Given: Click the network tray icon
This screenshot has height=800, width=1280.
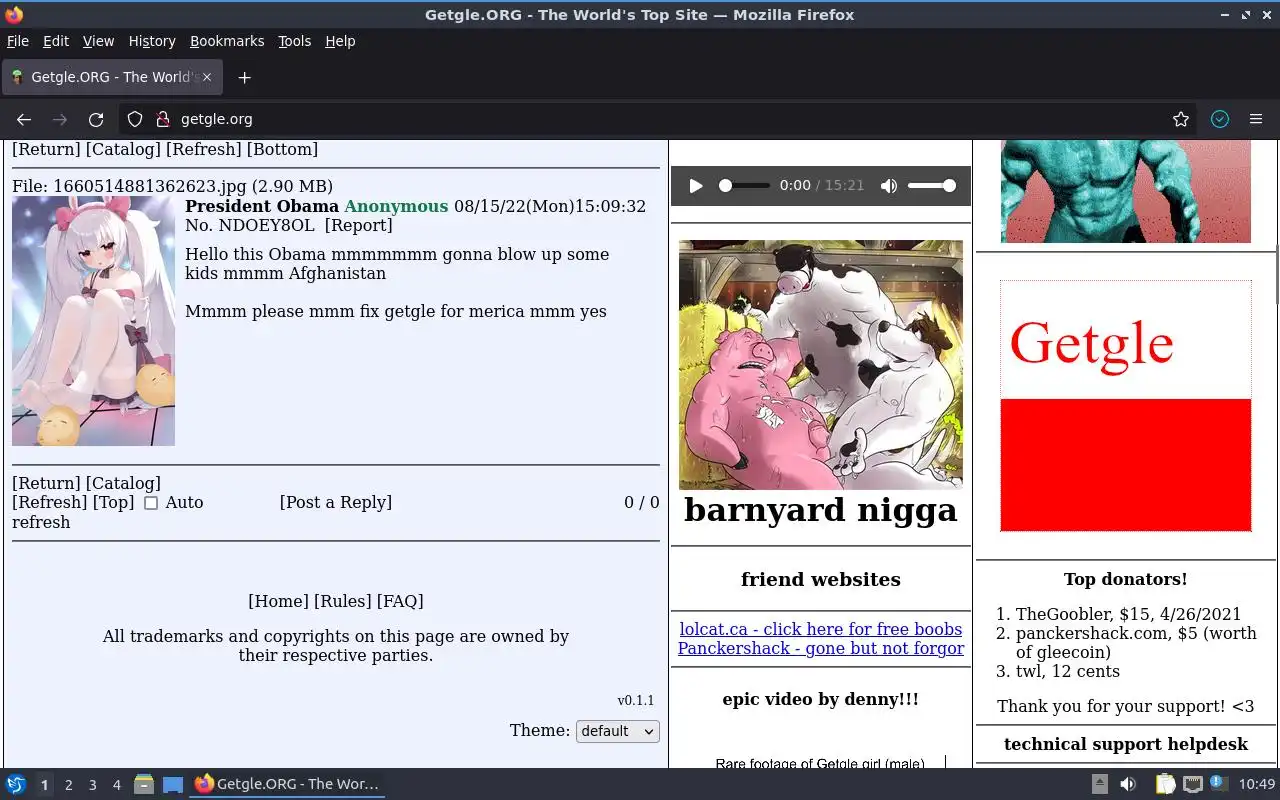Looking at the screenshot, I should click(x=1192, y=784).
